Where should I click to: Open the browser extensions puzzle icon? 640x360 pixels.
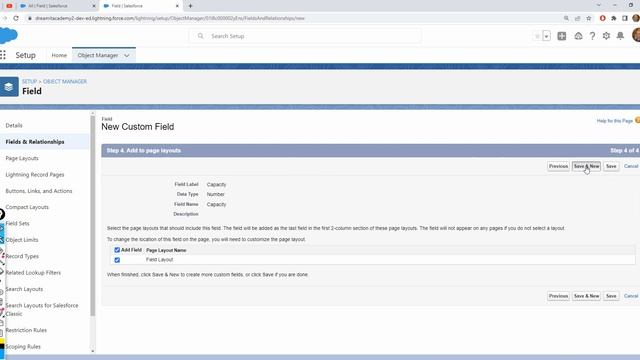pos(613,18)
